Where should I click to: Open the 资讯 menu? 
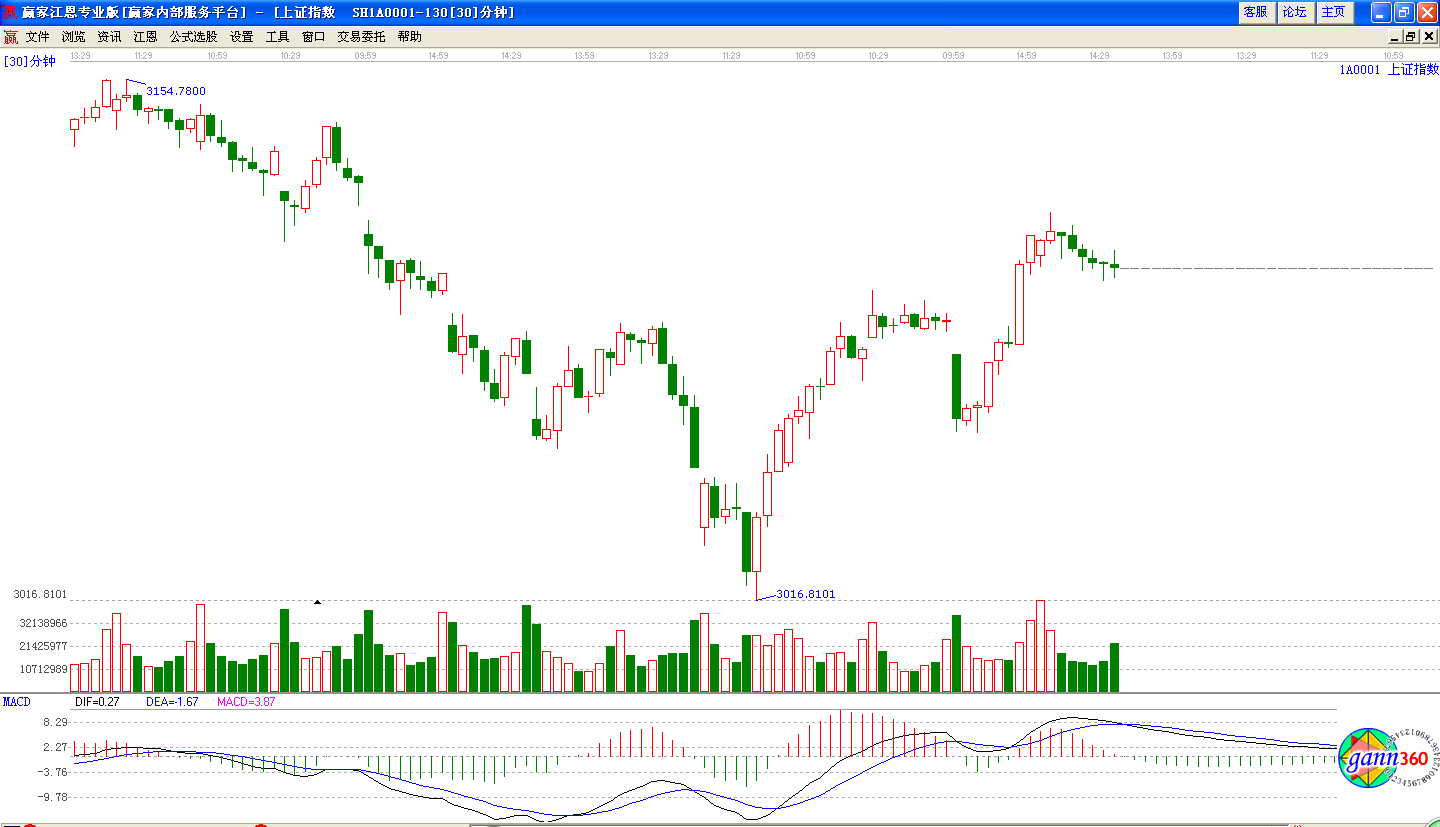click(x=109, y=36)
